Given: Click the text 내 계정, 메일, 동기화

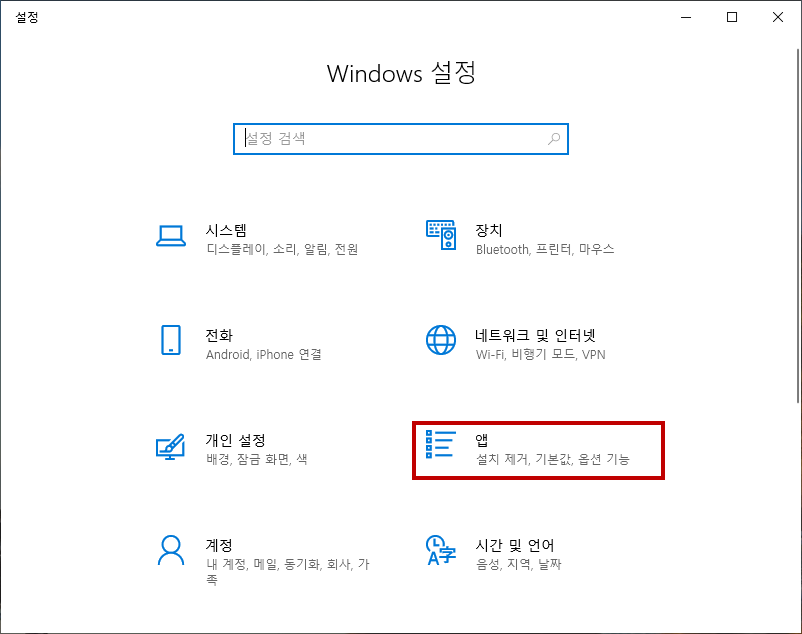Looking at the screenshot, I should click(264, 564).
